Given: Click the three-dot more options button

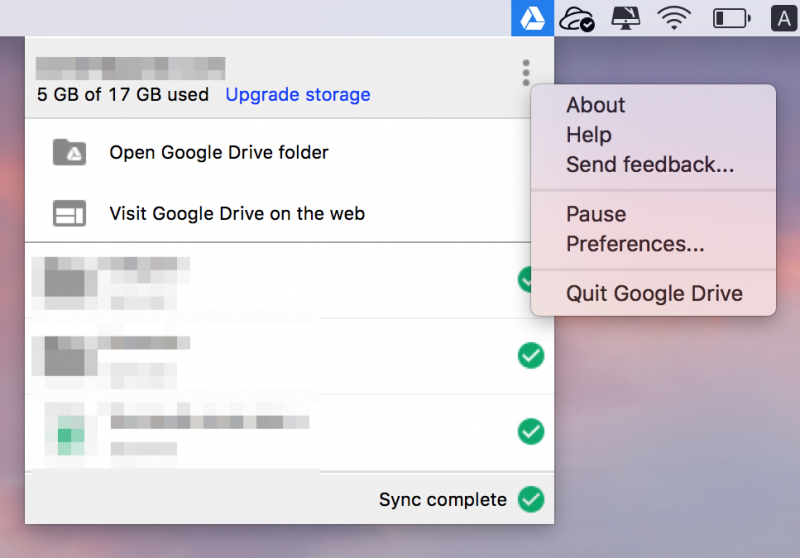Looking at the screenshot, I should tap(526, 72).
